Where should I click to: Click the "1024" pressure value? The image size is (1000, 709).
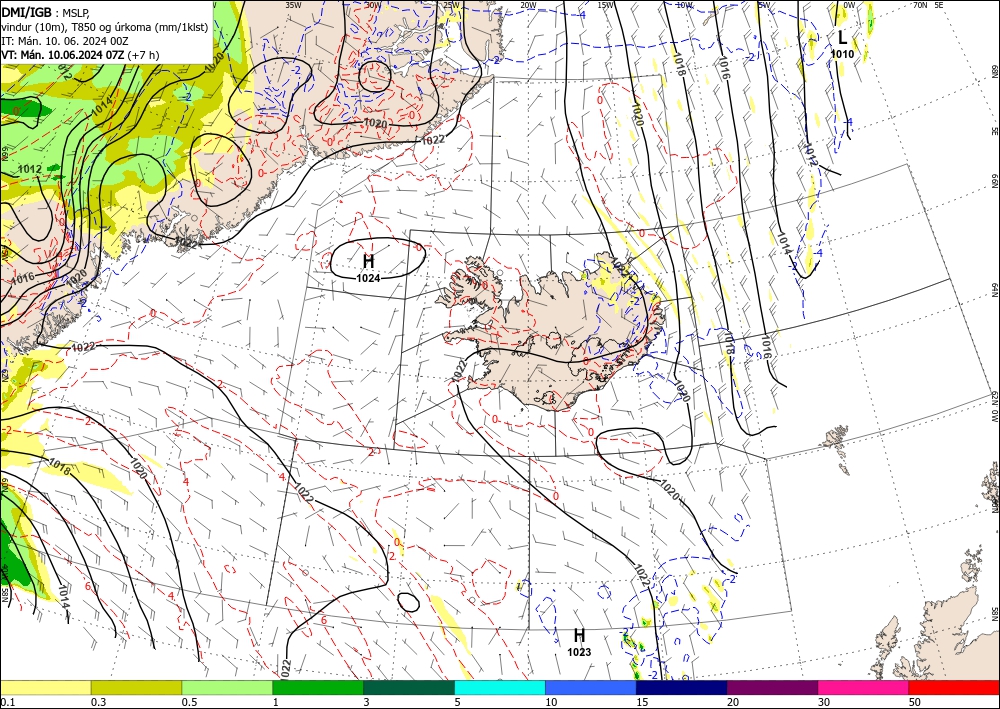coord(368,278)
